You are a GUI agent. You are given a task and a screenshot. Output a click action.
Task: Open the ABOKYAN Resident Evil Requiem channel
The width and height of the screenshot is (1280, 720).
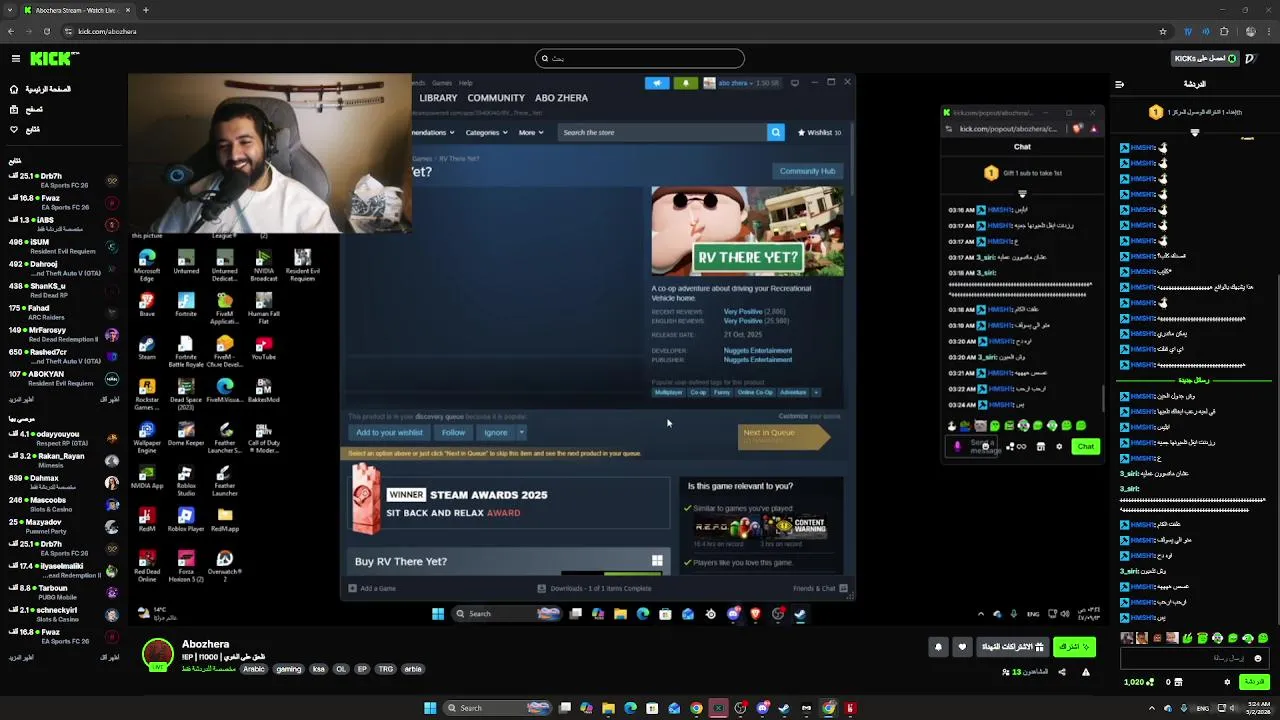64,378
